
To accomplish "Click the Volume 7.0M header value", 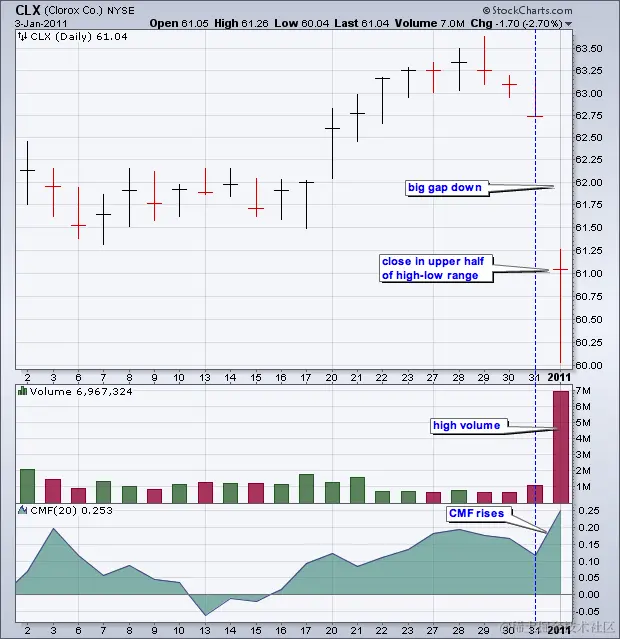I will pos(430,24).
